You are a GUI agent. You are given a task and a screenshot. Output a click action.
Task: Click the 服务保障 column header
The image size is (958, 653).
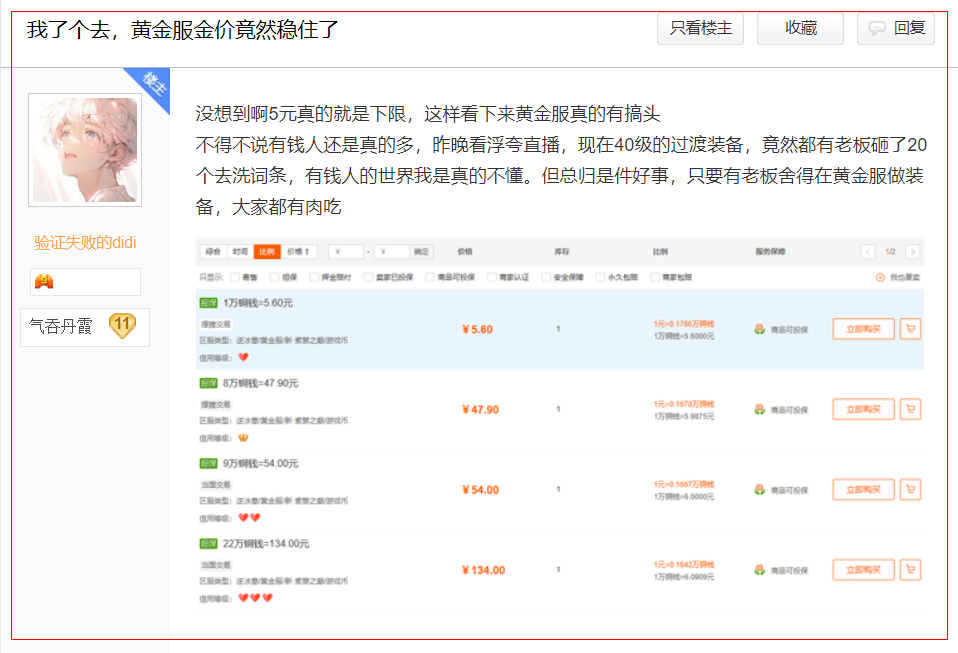(x=770, y=252)
